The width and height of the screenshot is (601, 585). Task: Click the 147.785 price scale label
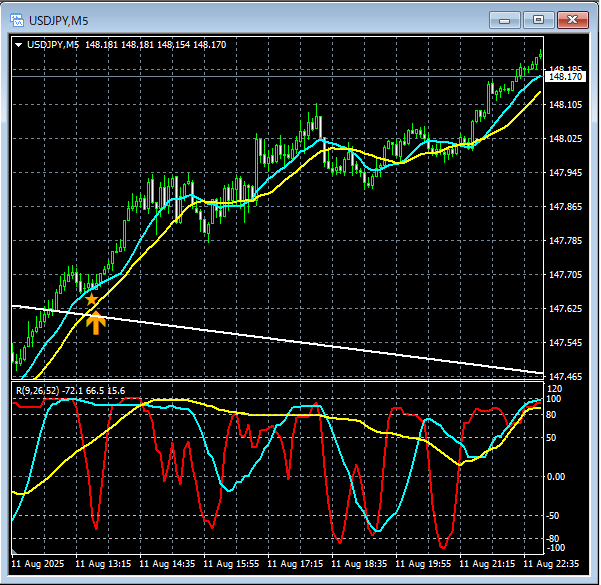coord(565,240)
